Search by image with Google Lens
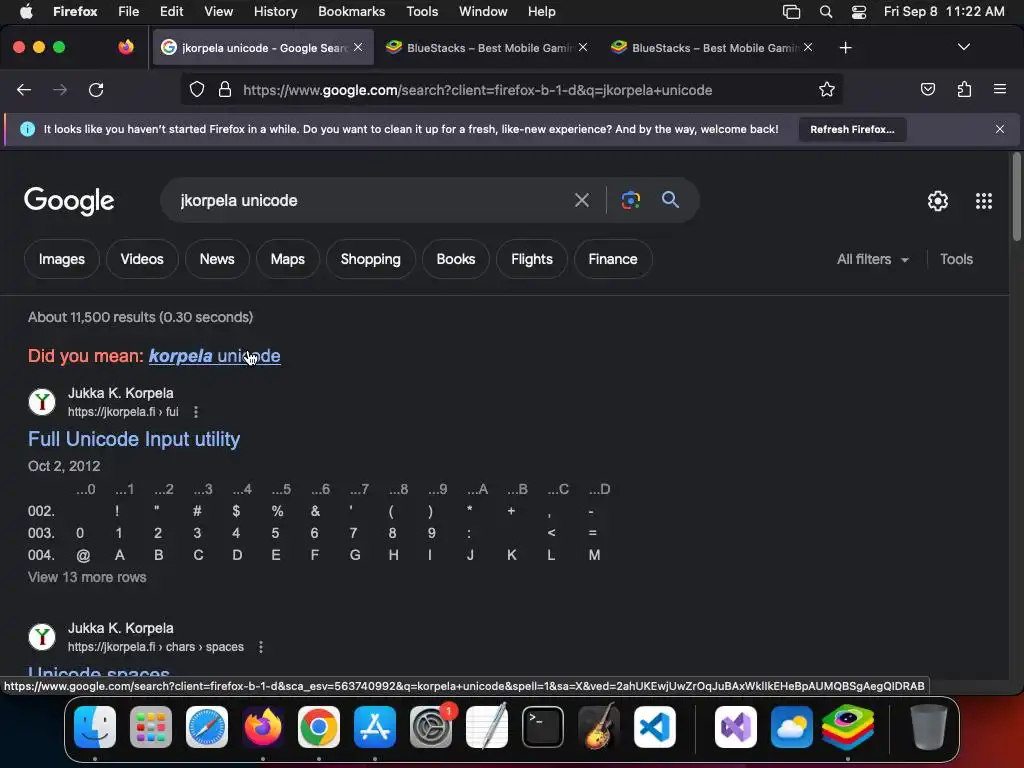The image size is (1024, 768). click(x=631, y=200)
